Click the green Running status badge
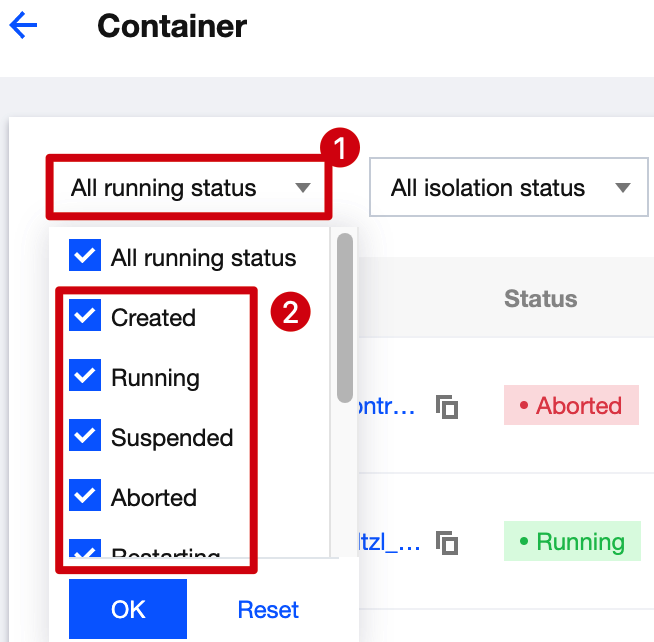This screenshot has height=642, width=654. click(x=571, y=543)
